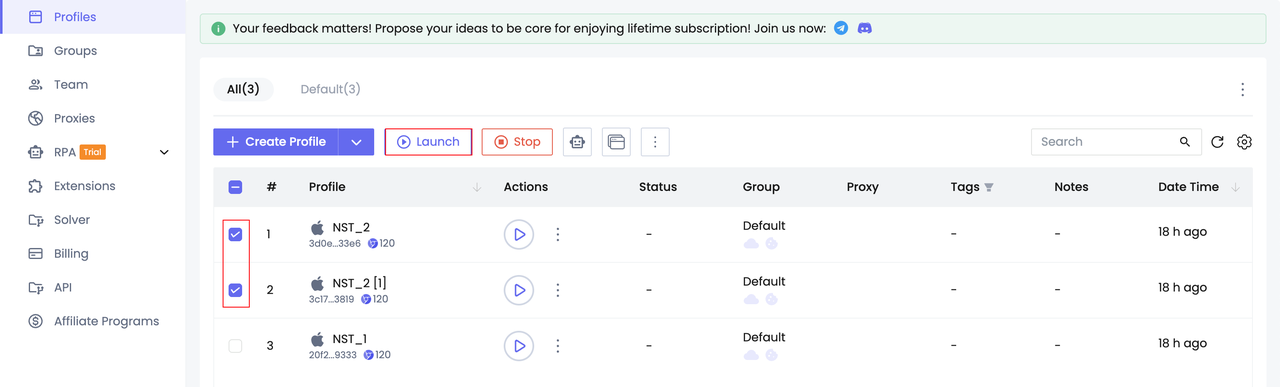Click the Group column header

(x=761, y=187)
